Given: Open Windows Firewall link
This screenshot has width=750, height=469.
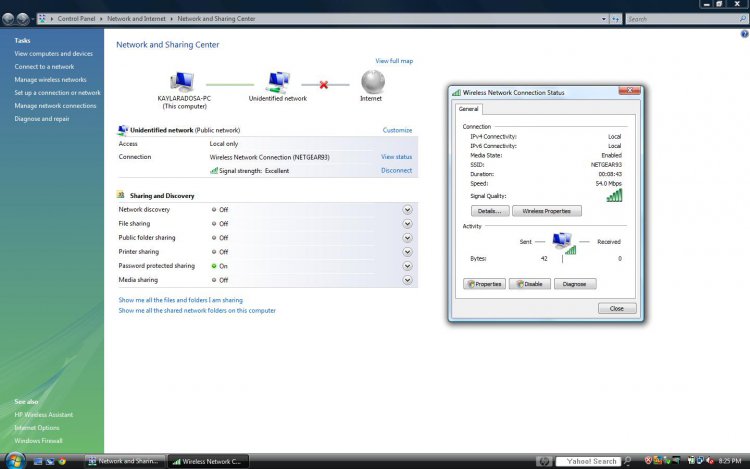Looking at the screenshot, I should point(38,440).
